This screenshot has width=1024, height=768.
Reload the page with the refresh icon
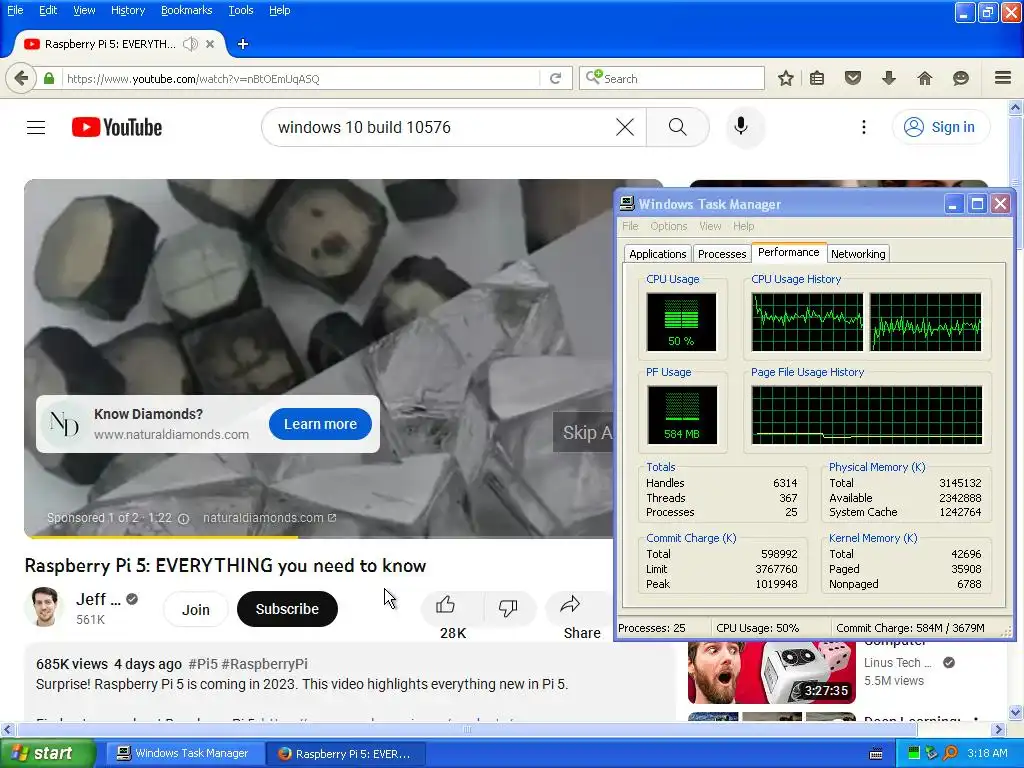pos(555,78)
